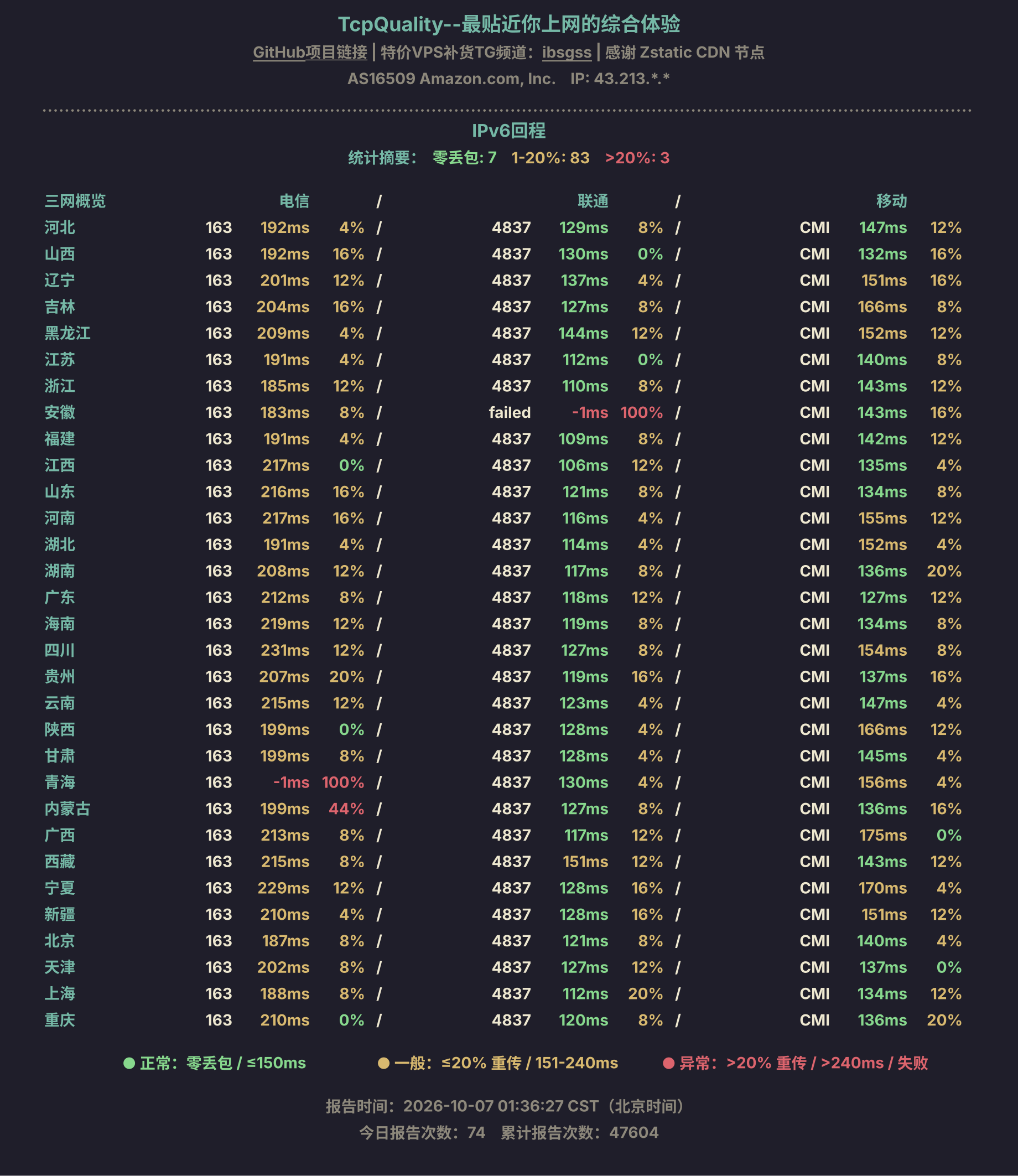Click the 175ms latency value
This screenshot has height=1176, width=1018.
tap(883, 835)
